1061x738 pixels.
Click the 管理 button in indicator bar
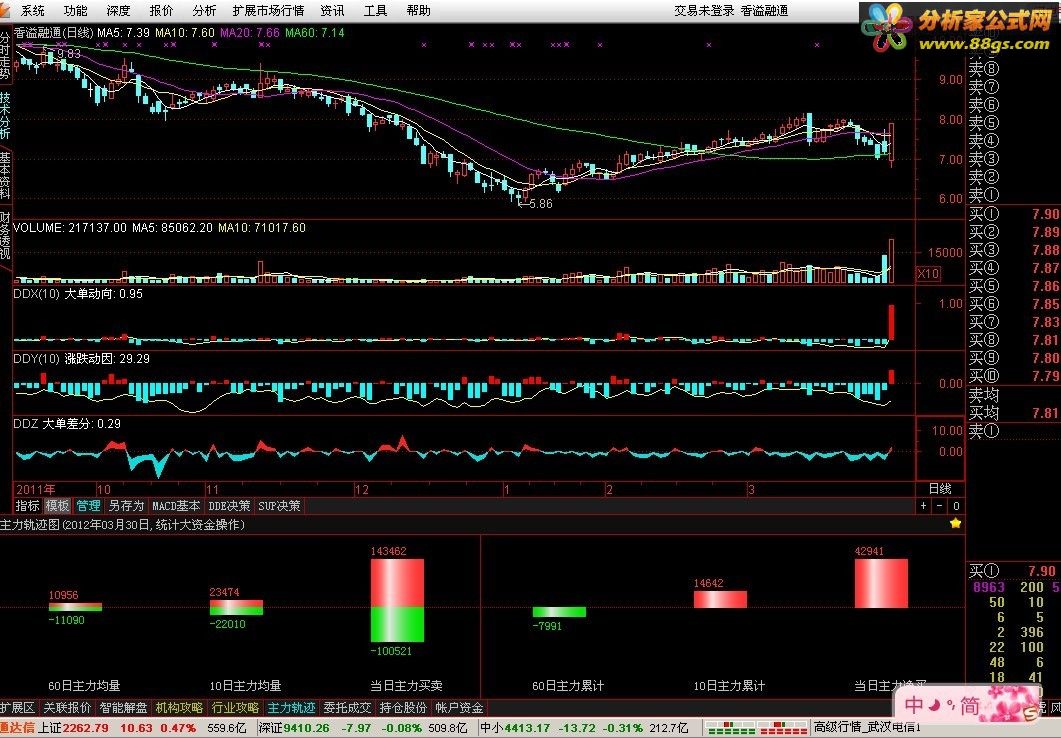pyautogui.click(x=88, y=505)
